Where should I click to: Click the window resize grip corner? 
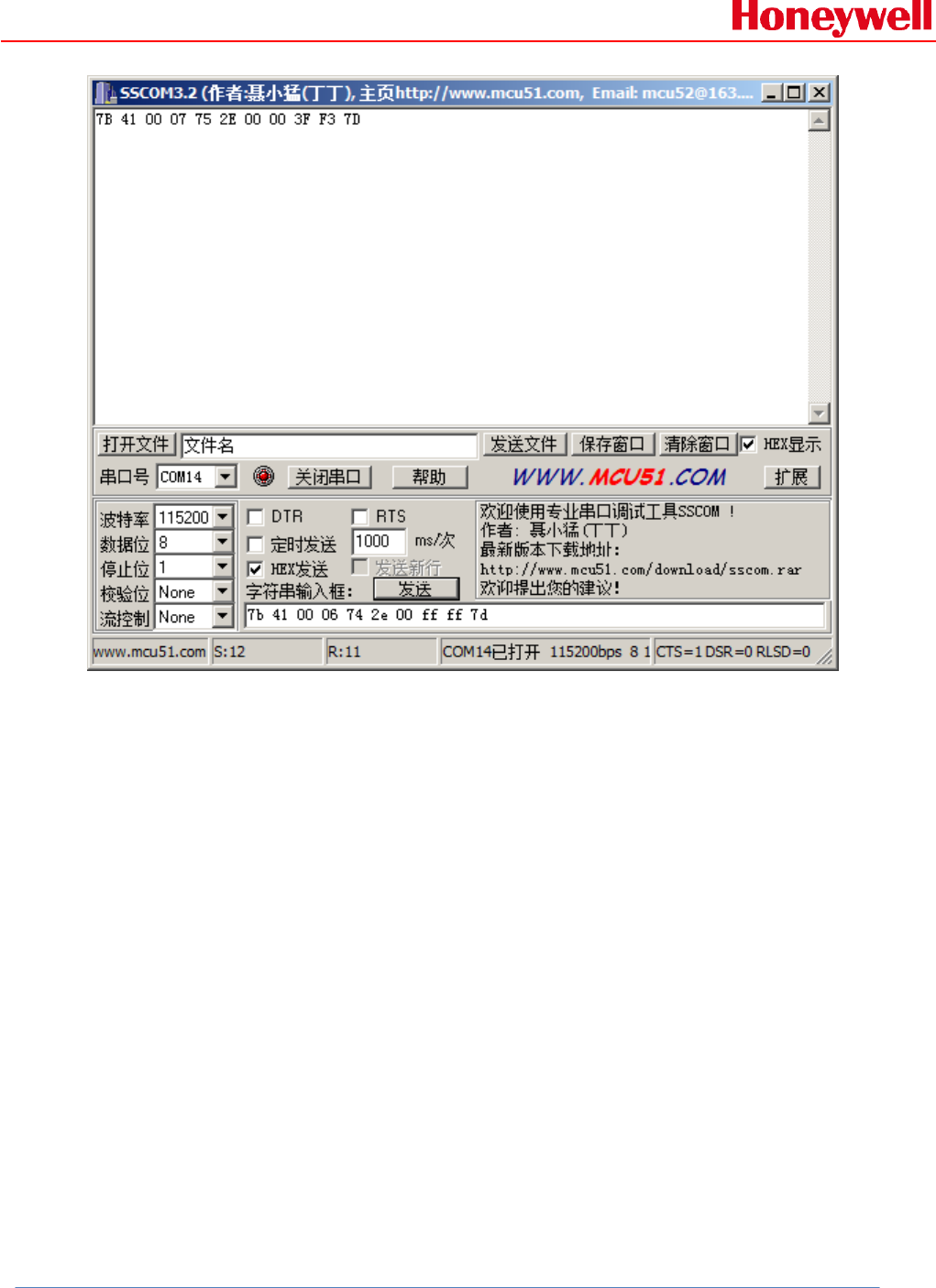[x=825, y=656]
